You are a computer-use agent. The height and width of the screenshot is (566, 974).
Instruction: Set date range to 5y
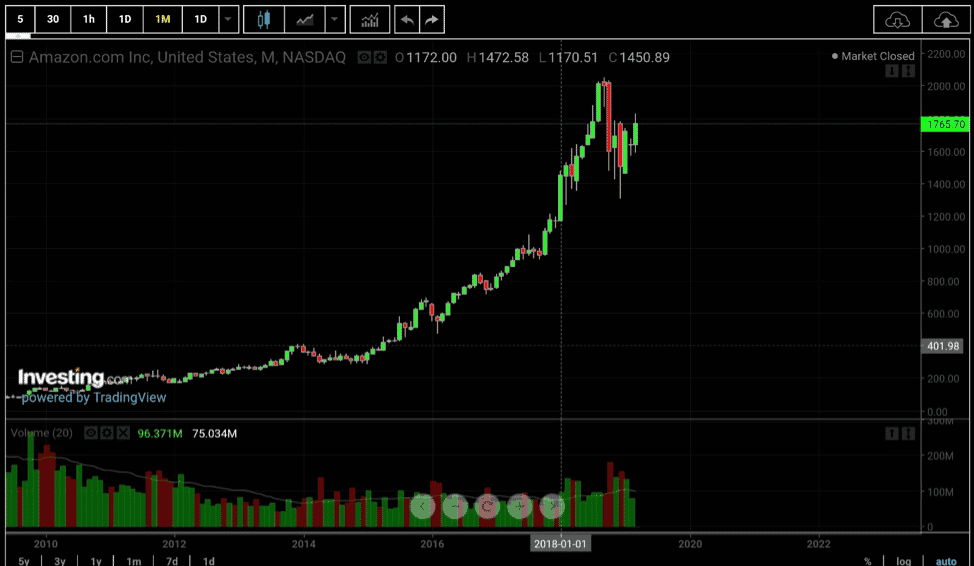click(x=23, y=561)
